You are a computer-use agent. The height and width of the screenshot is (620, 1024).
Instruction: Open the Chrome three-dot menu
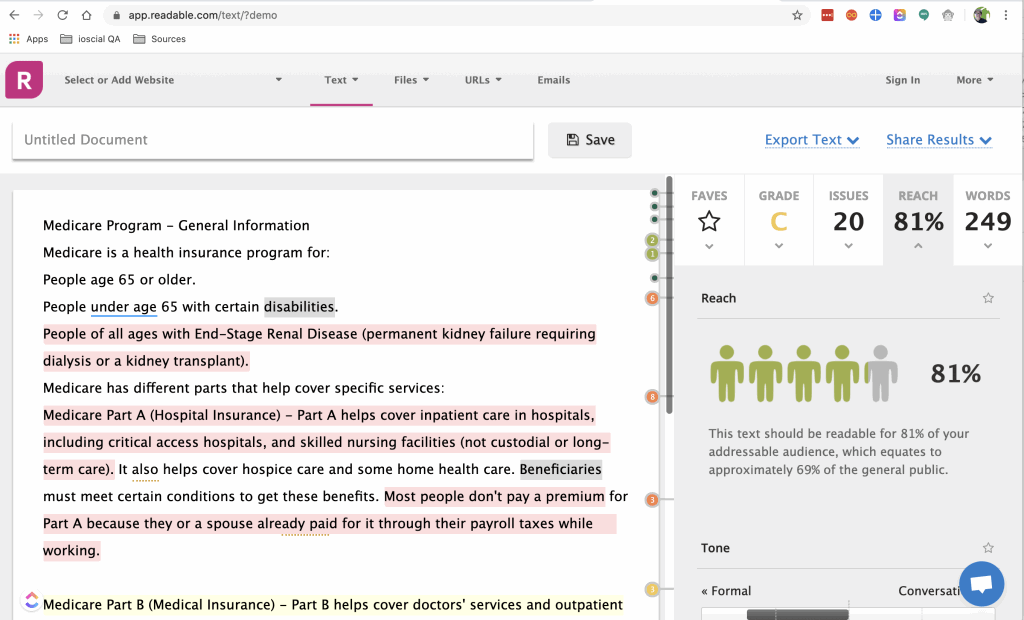pyautogui.click(x=1006, y=15)
